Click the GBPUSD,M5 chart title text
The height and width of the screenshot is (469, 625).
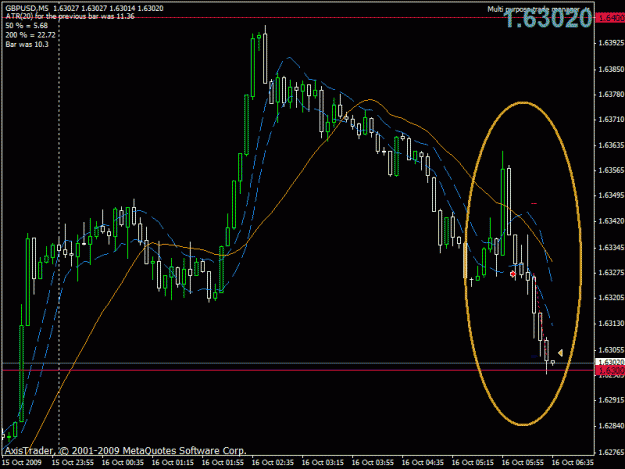[27, 8]
